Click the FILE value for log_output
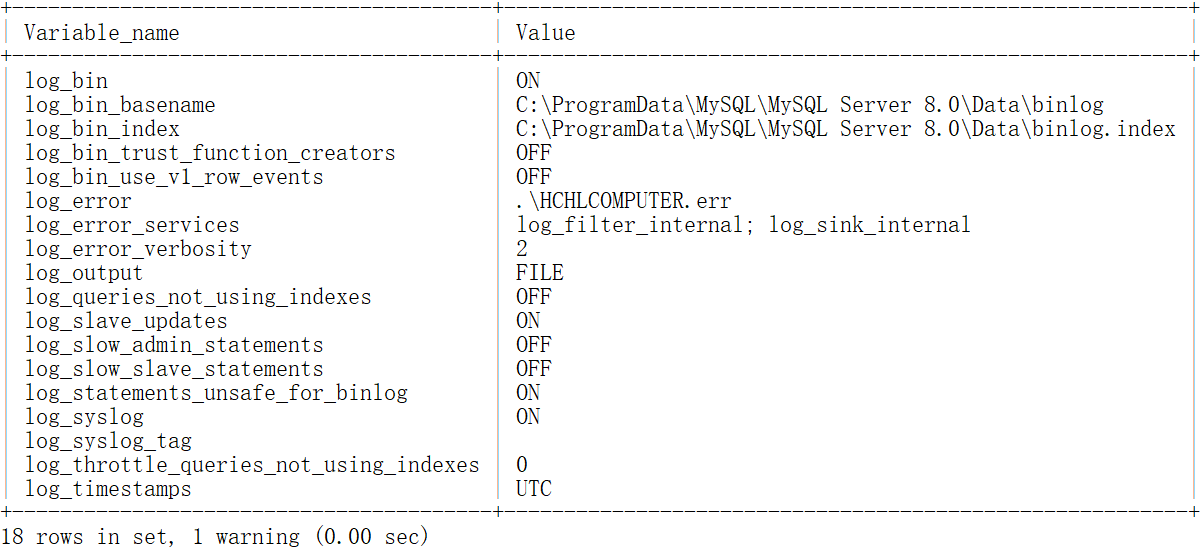 tap(540, 273)
